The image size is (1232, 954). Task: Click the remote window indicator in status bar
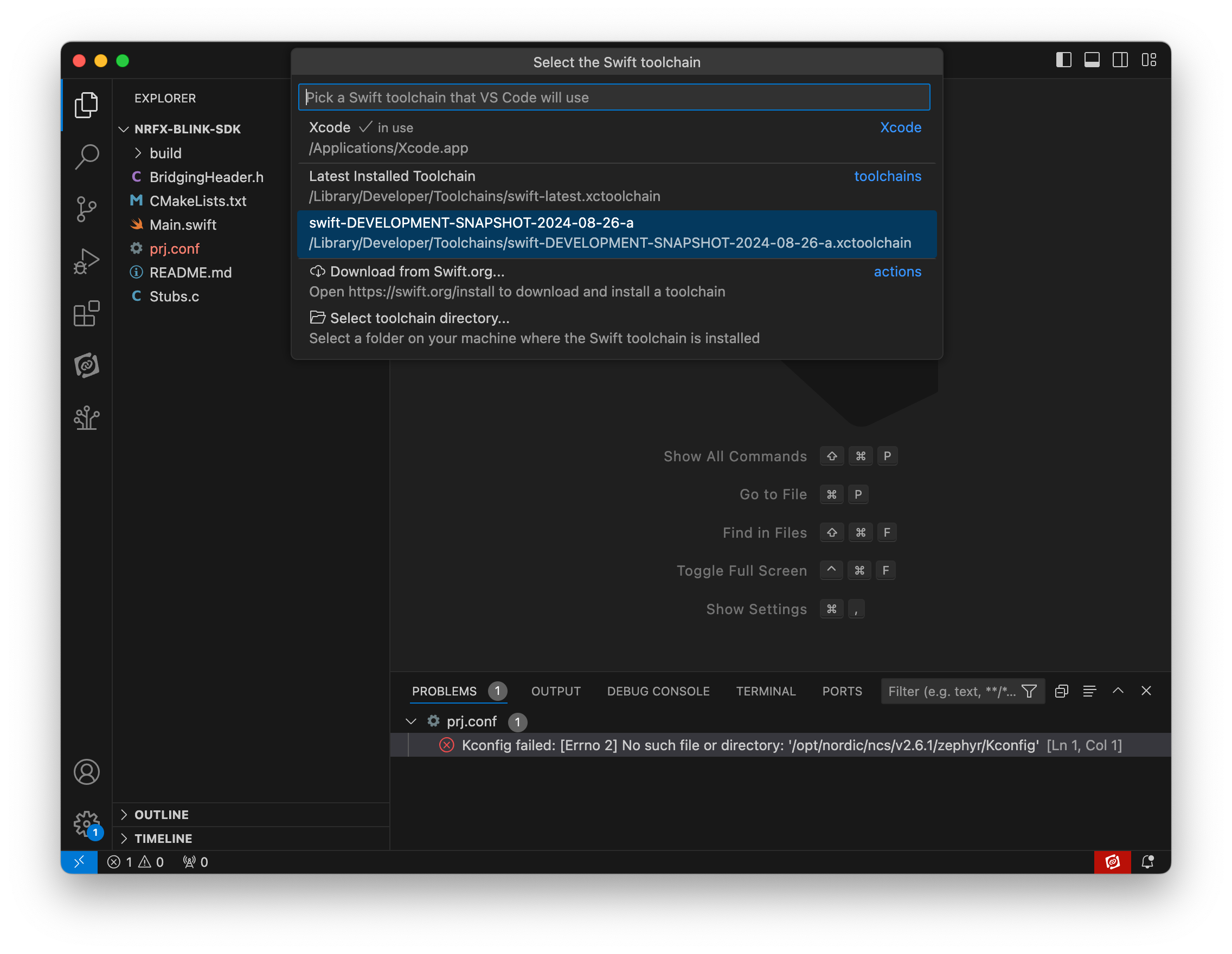pos(79,861)
